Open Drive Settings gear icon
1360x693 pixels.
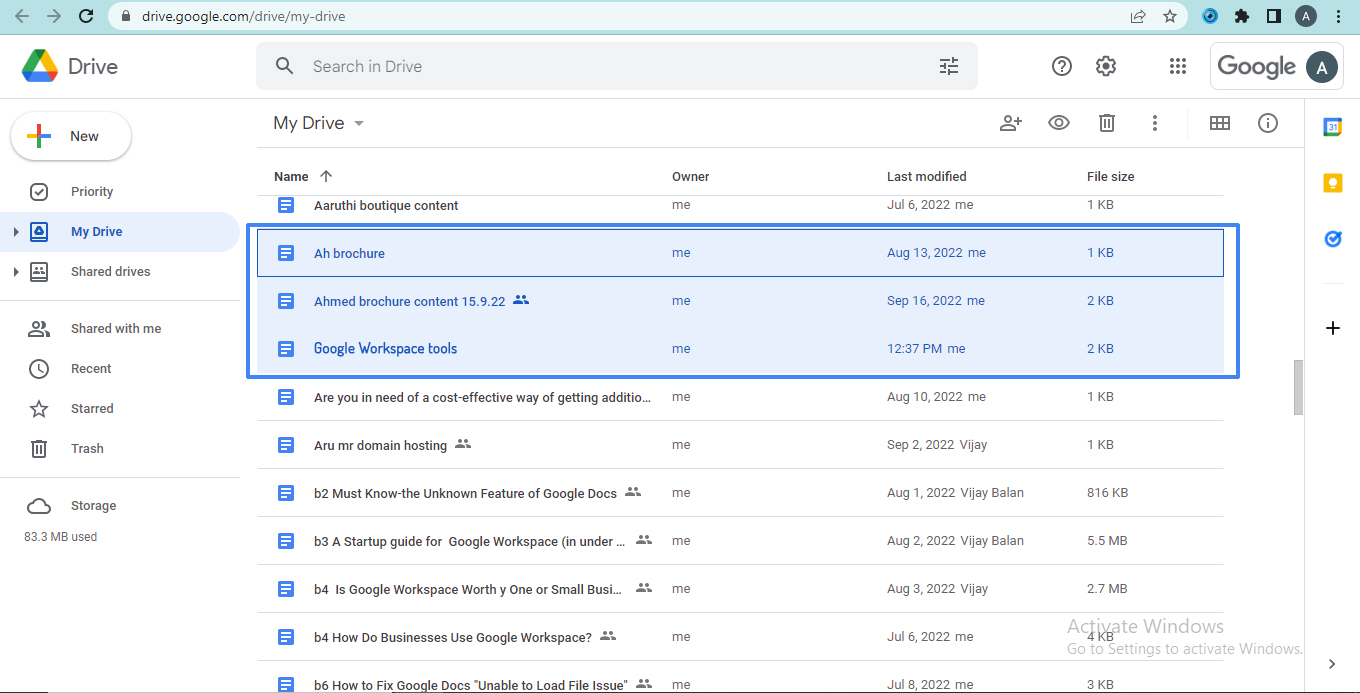pos(1106,66)
